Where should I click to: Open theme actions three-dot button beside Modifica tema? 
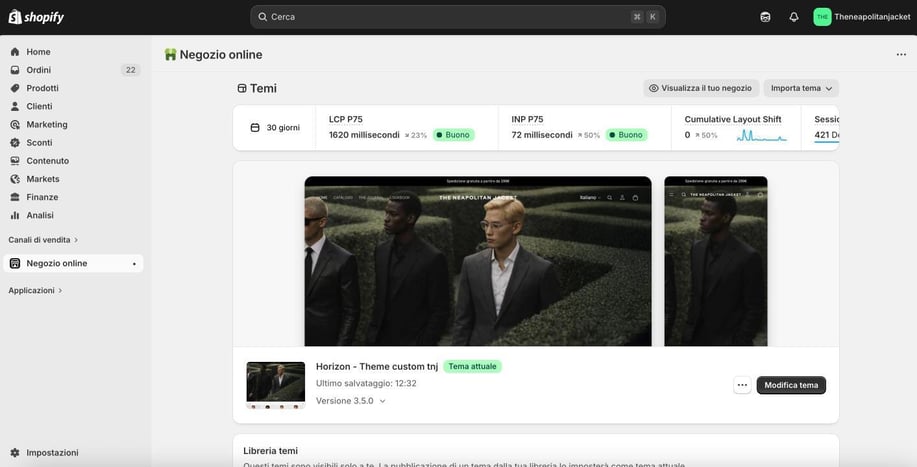point(742,385)
